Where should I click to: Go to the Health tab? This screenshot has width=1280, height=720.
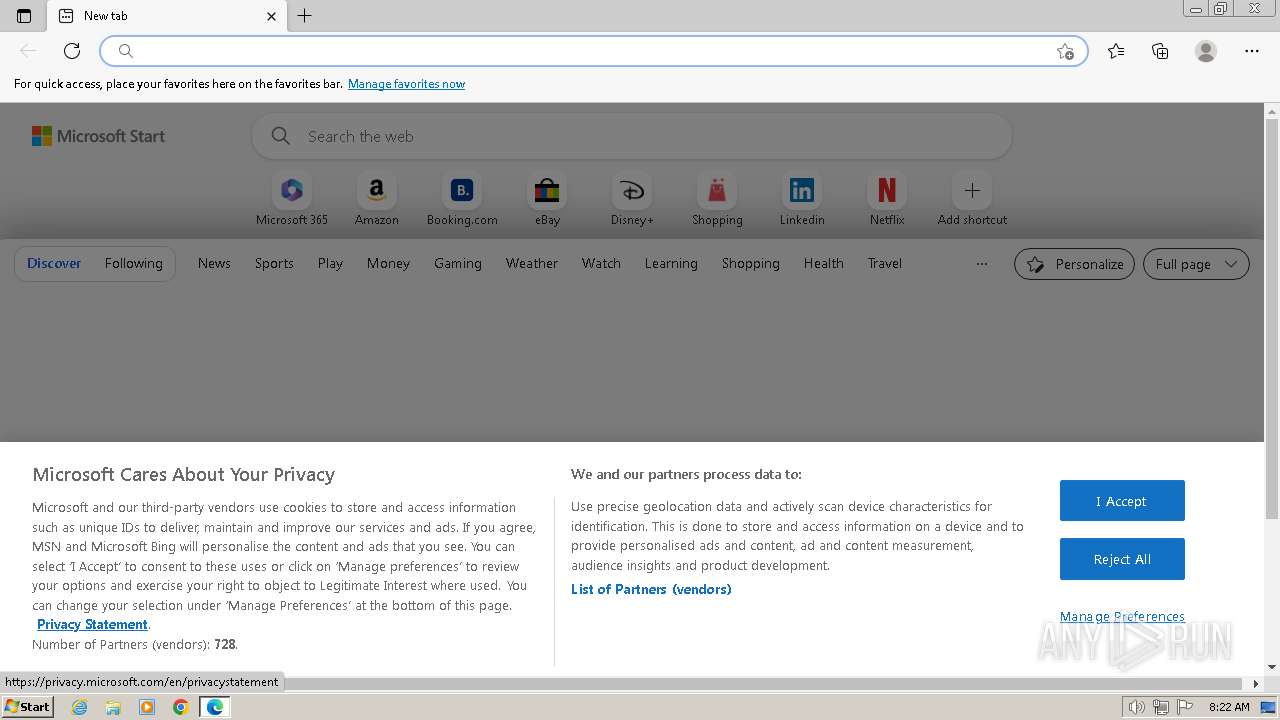(x=824, y=263)
